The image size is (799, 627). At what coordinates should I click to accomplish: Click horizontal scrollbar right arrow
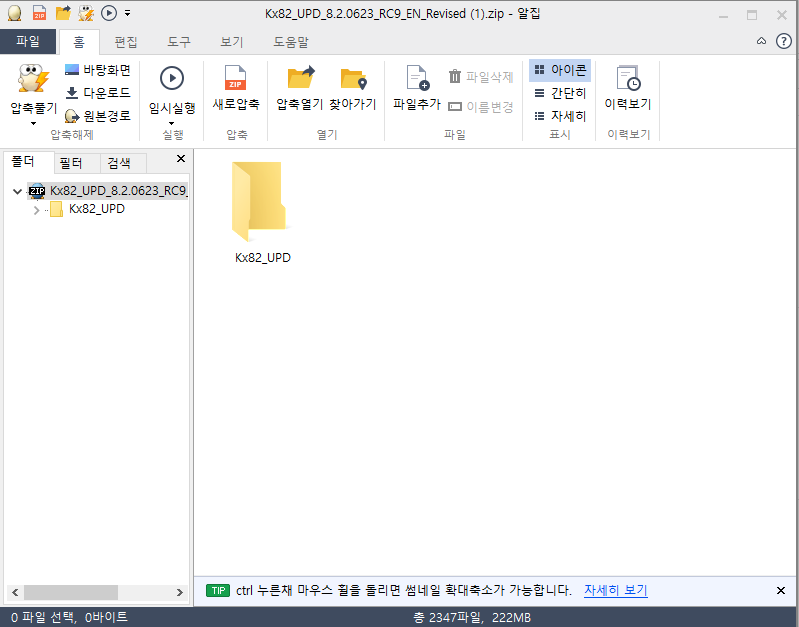point(179,592)
